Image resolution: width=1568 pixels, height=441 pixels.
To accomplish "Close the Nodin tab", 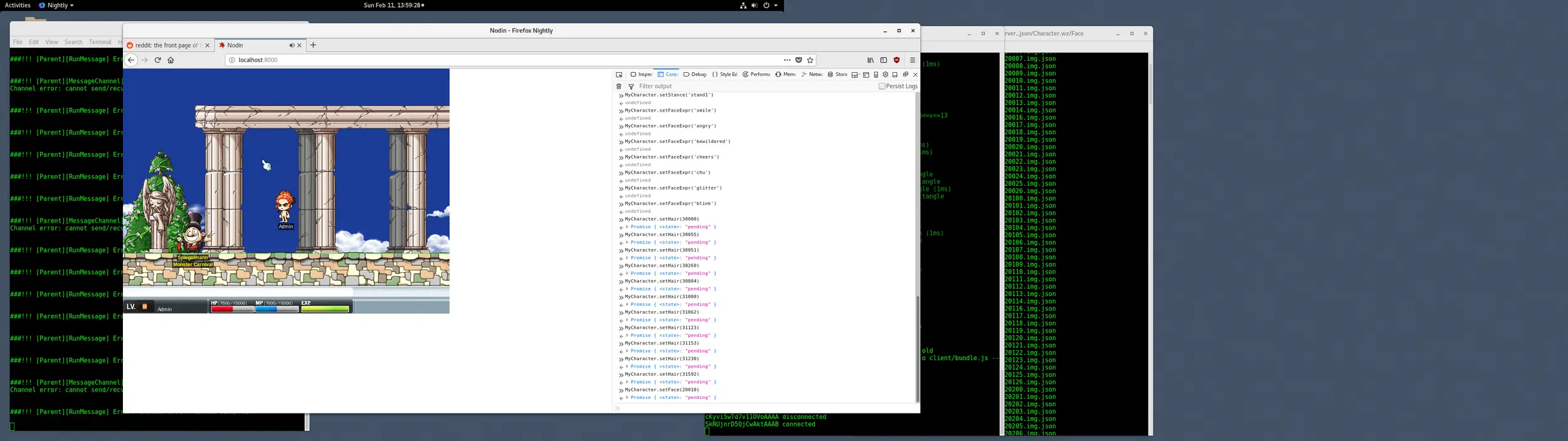I will click(299, 45).
